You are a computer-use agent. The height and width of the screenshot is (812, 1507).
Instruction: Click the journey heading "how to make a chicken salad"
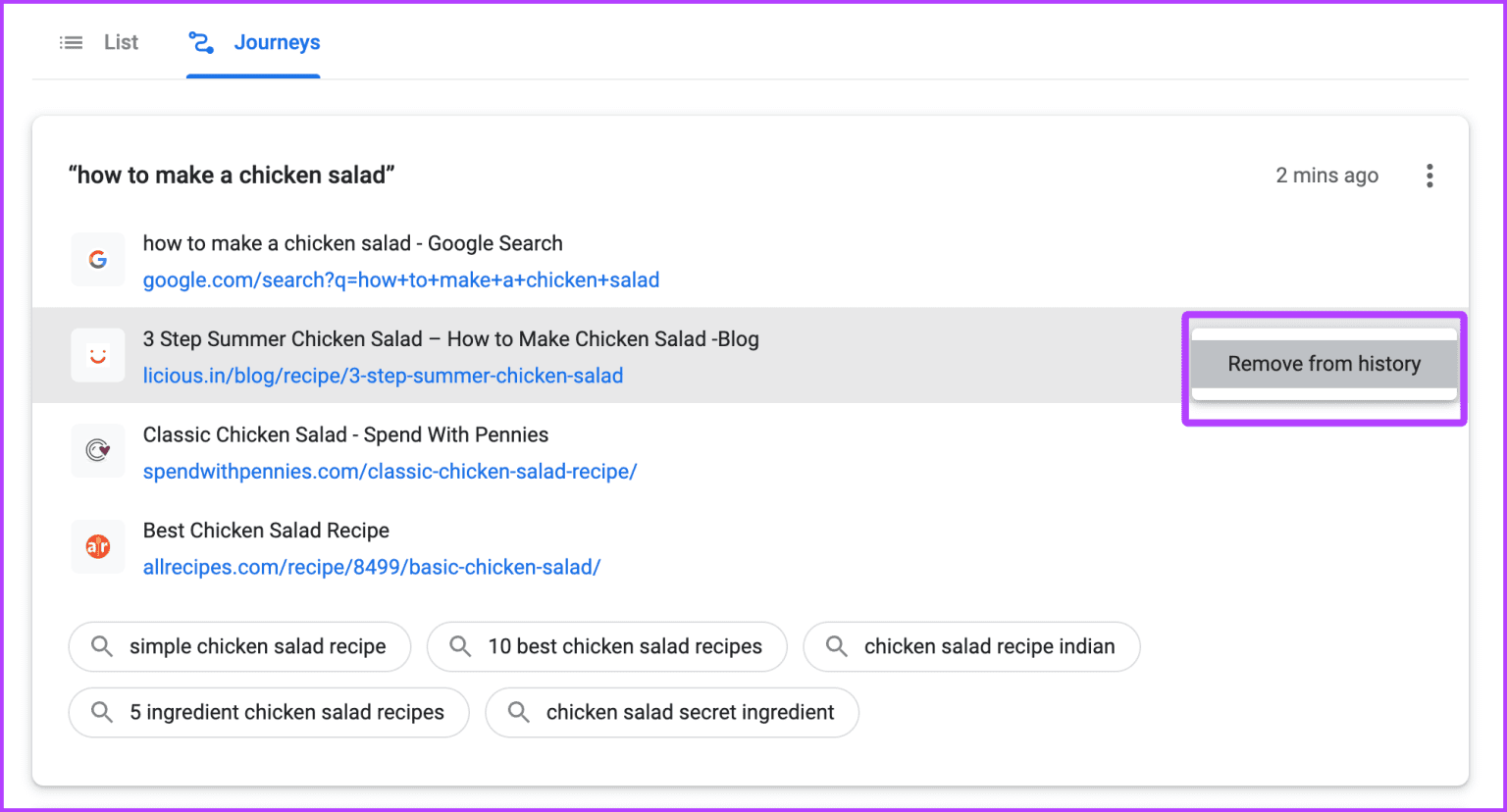coord(232,176)
